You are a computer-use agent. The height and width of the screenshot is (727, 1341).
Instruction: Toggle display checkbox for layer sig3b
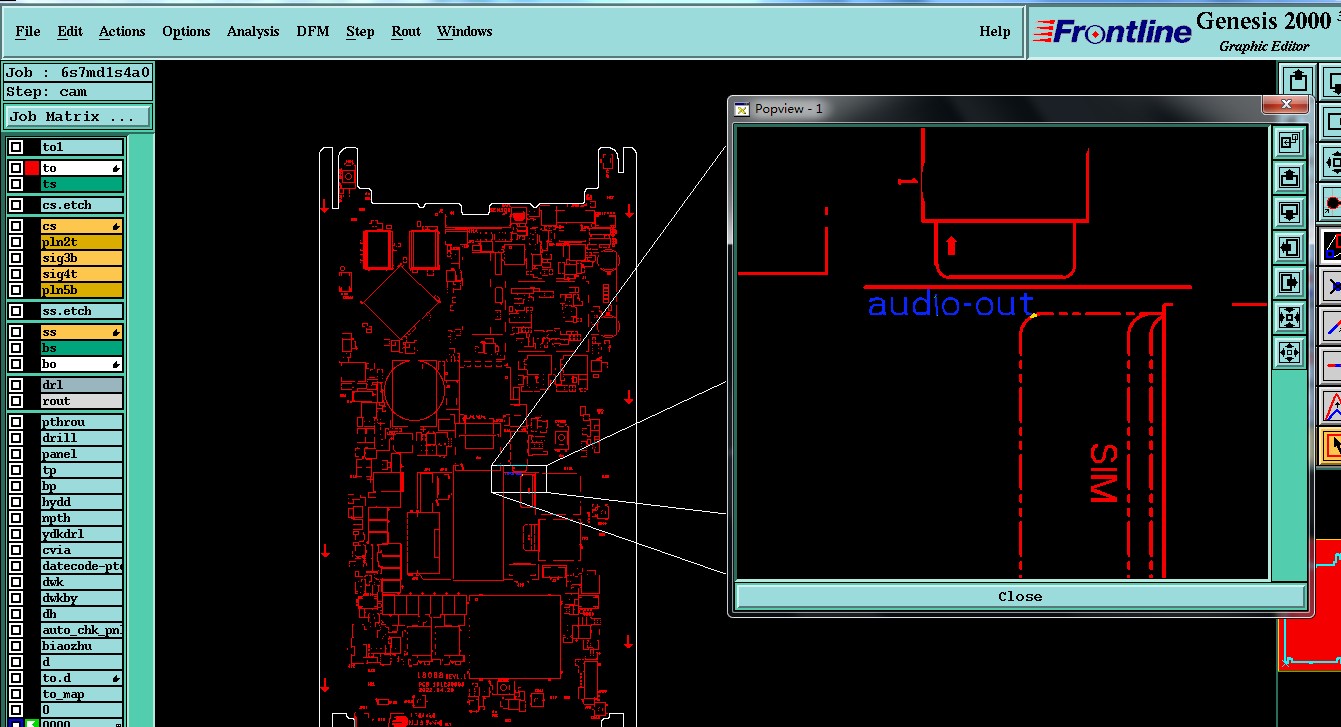16,258
